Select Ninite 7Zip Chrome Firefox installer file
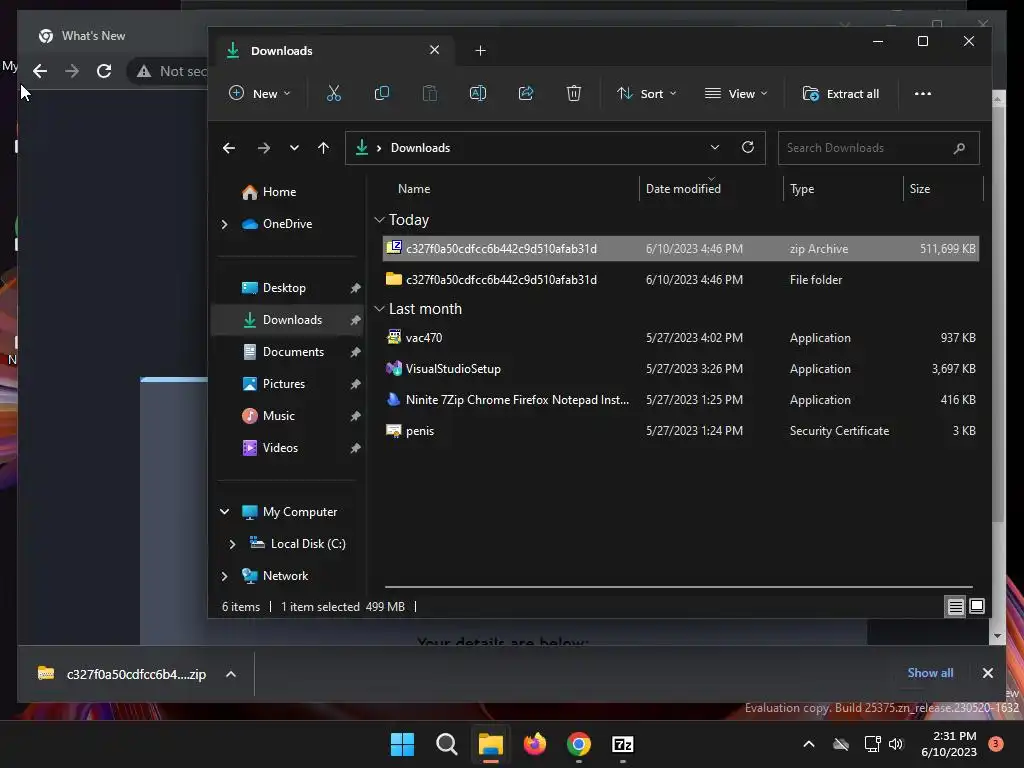Image resolution: width=1024 pixels, height=768 pixels. click(680, 400)
